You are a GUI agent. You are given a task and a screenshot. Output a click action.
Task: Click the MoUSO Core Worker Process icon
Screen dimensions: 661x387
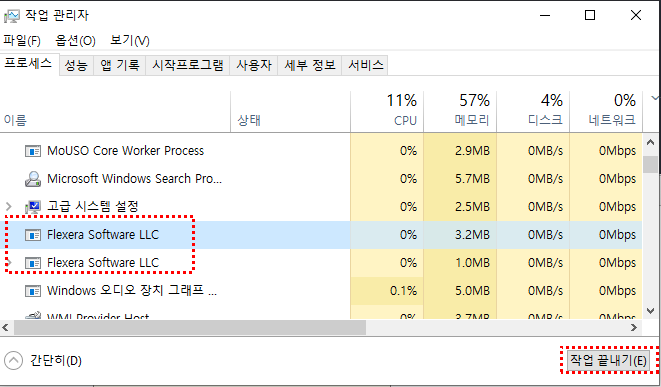pyautogui.click(x=33, y=151)
